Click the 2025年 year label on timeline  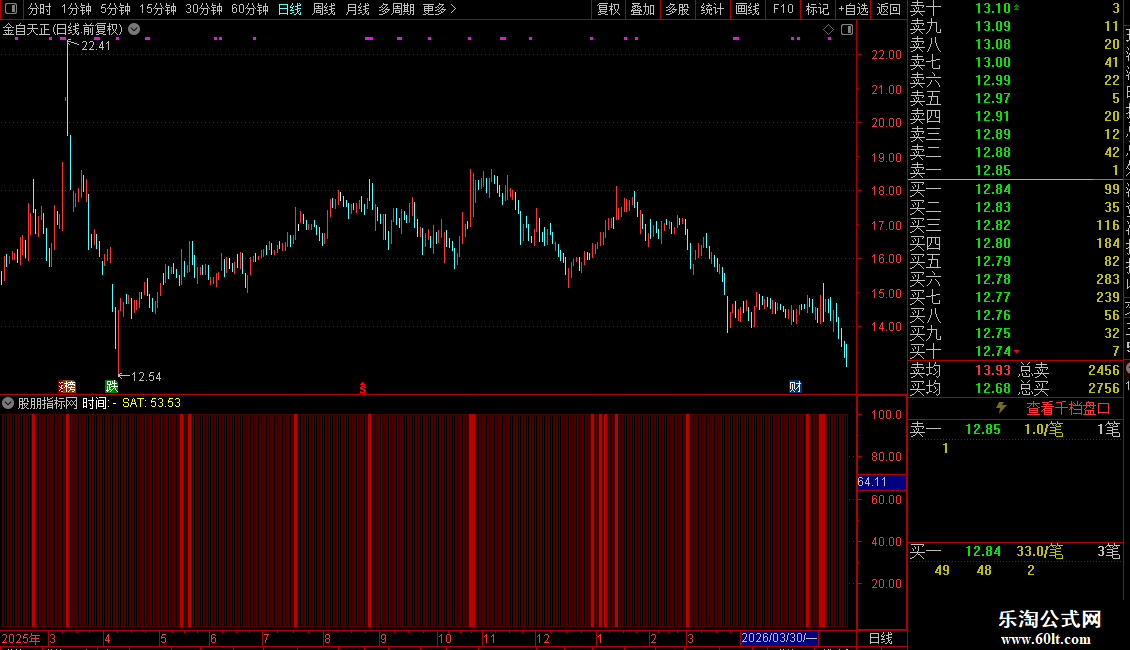[x=21, y=638]
